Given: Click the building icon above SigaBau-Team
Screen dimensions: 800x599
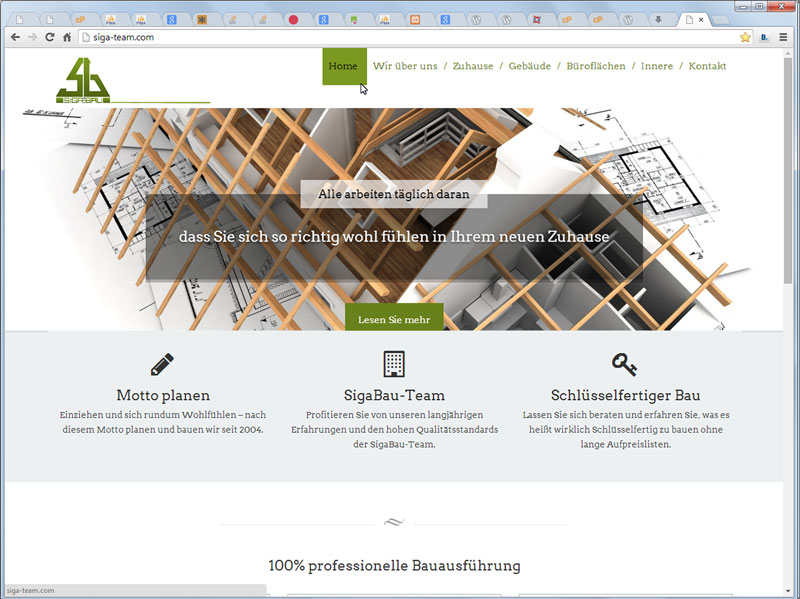Looking at the screenshot, I should click(394, 364).
